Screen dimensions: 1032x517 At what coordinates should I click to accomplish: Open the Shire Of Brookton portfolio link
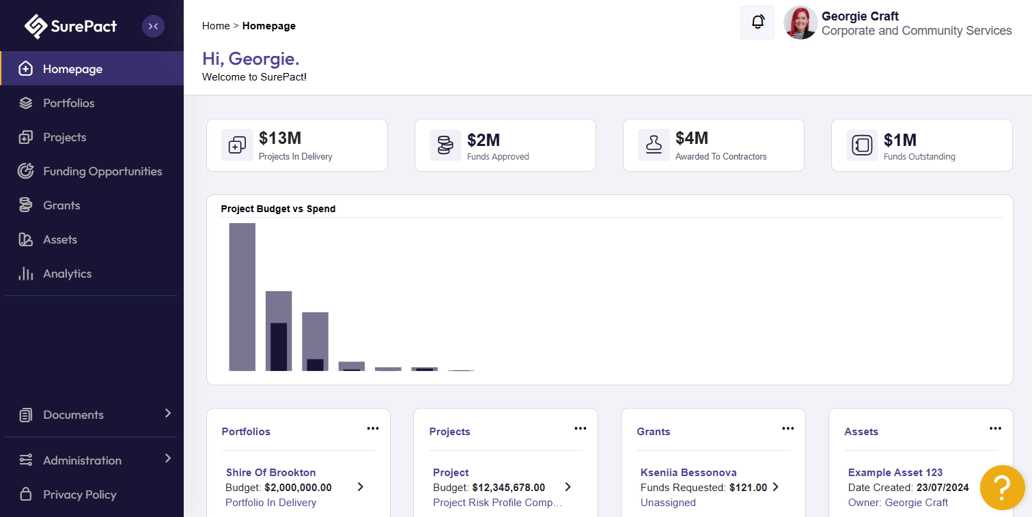click(271, 472)
